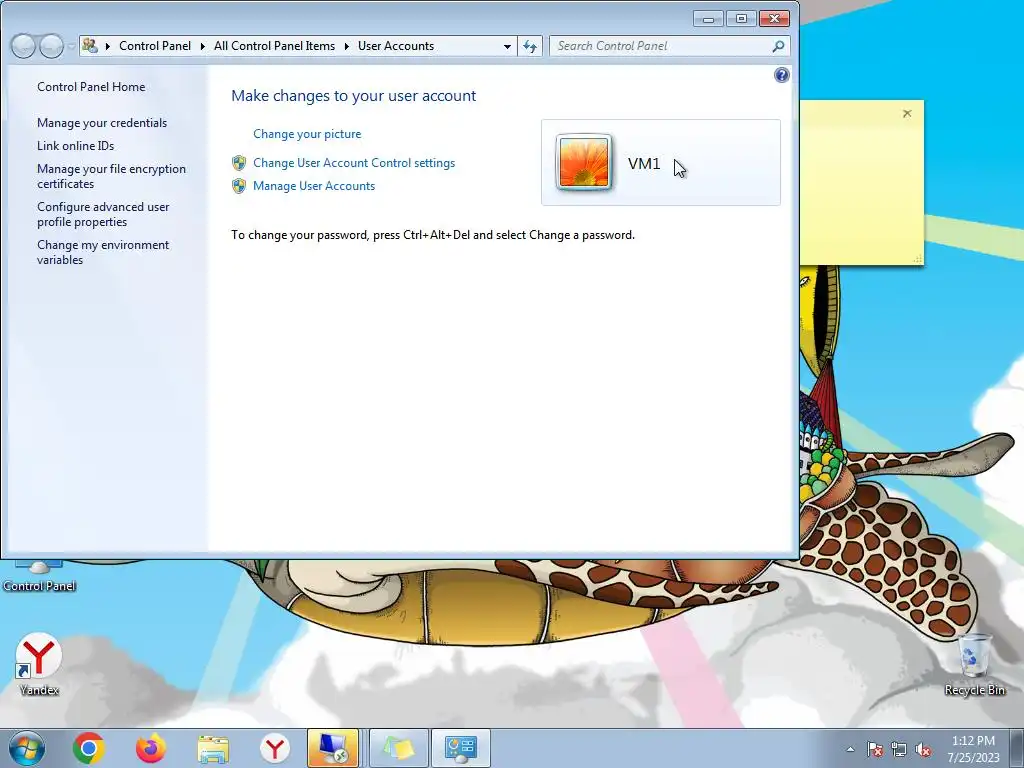Minimize the User Accounts window

point(709,19)
